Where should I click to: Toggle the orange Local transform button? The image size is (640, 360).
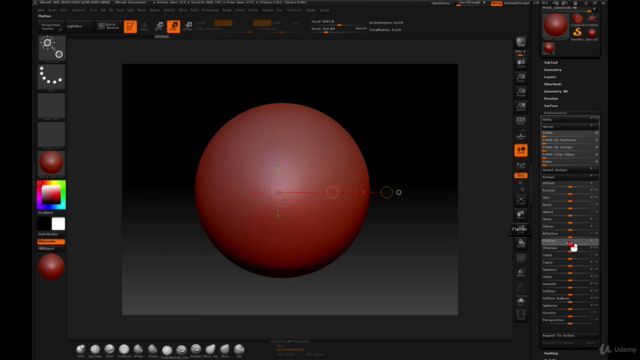(x=521, y=150)
